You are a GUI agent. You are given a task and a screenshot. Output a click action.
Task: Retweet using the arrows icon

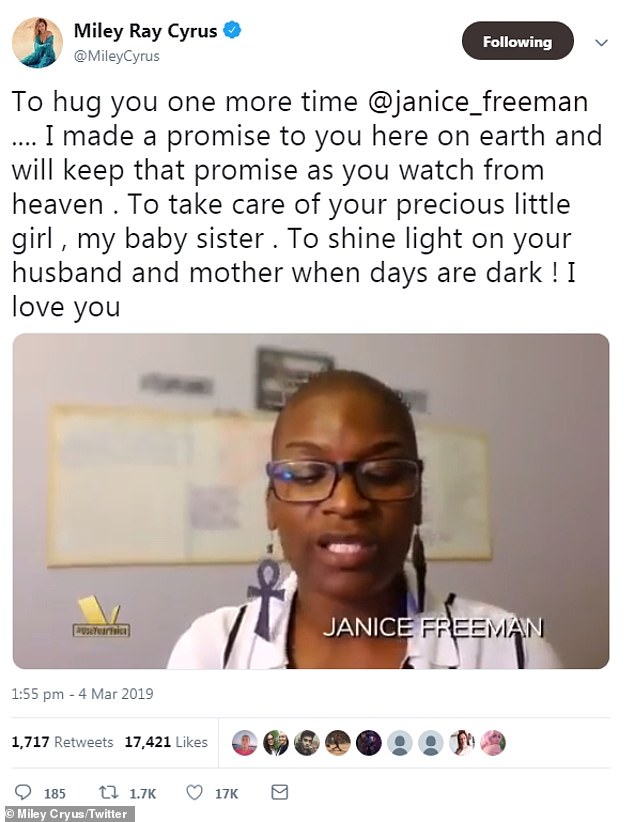coord(108,792)
